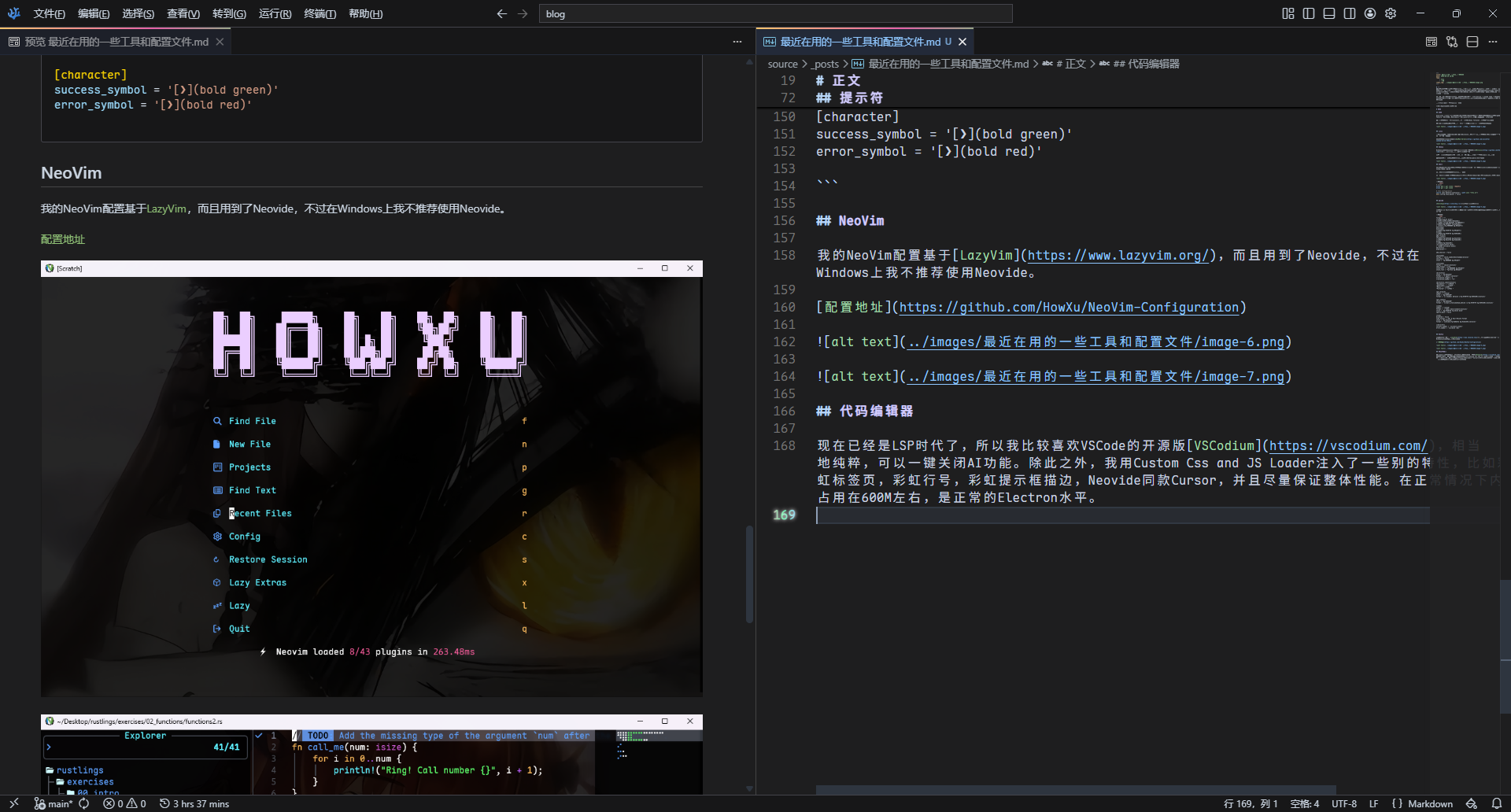Open VSCodium app icon menu

pyautogui.click(x=13, y=13)
